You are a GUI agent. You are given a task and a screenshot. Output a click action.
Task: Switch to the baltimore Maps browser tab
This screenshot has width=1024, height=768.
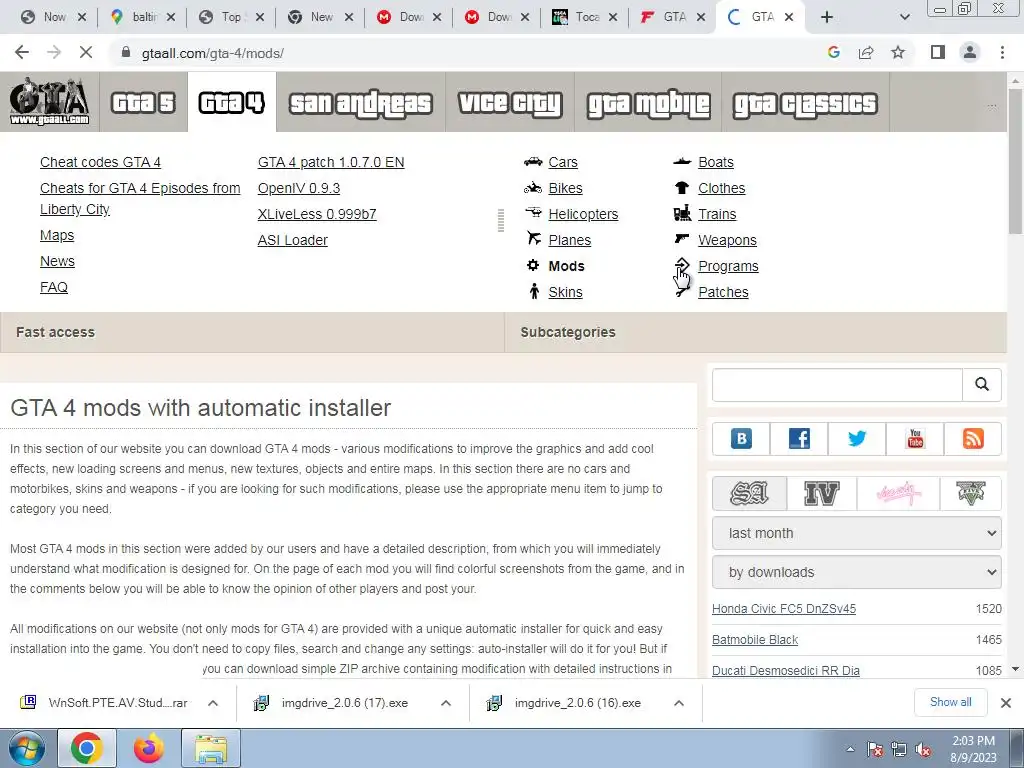[x=142, y=17]
